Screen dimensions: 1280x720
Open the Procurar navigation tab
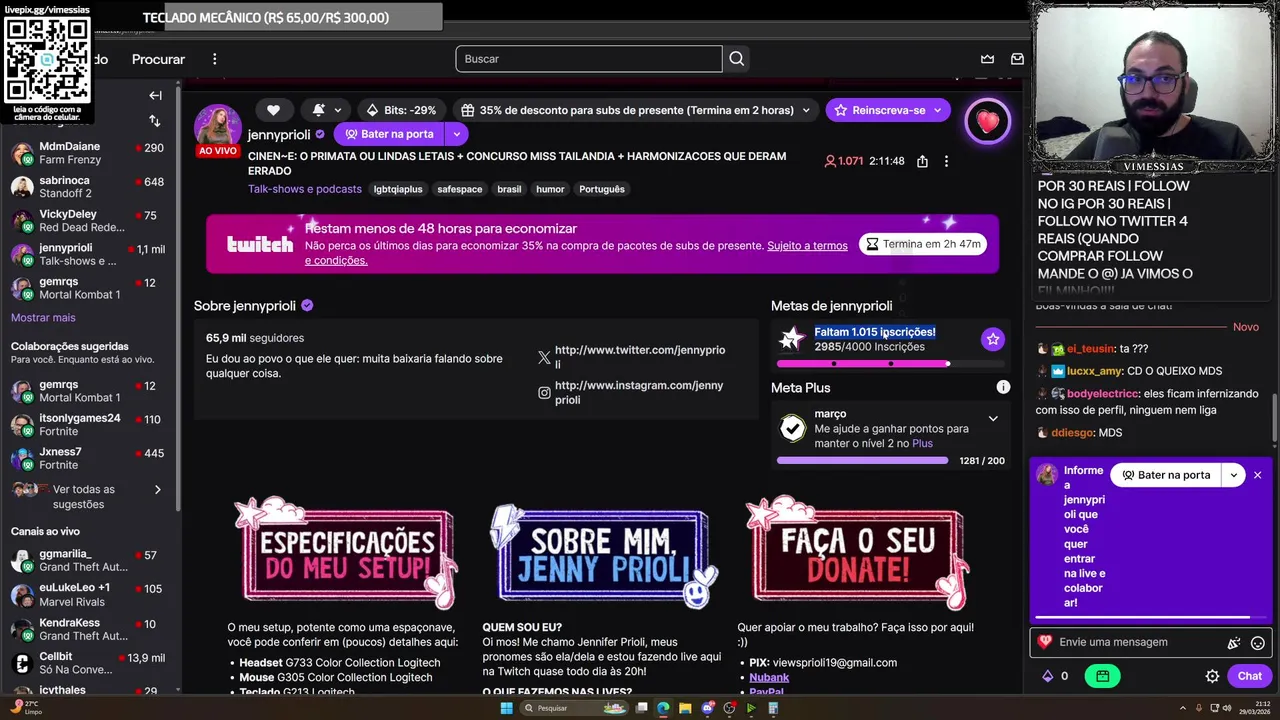pyautogui.click(x=158, y=59)
